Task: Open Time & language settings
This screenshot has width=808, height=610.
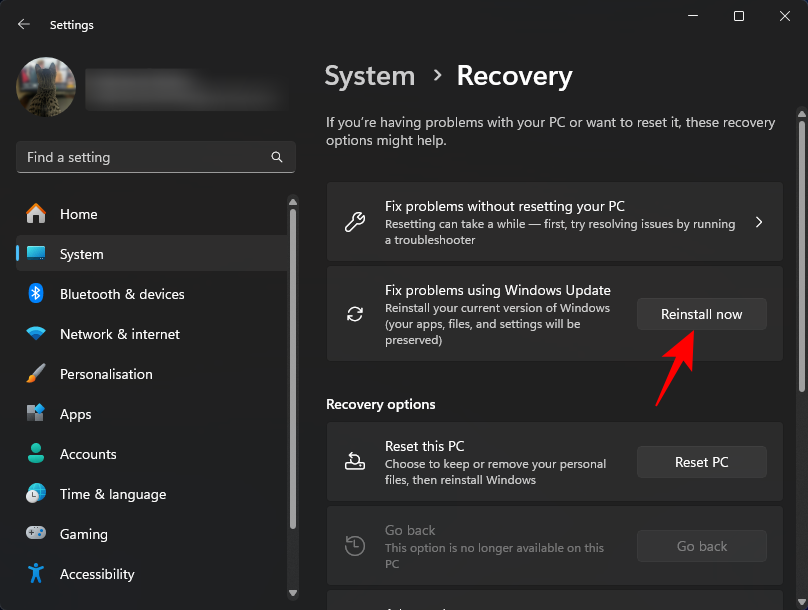Action: coord(152,494)
